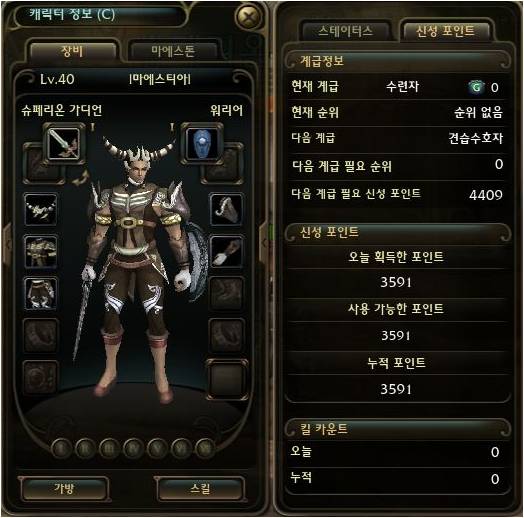524x518 pixels.
Task: Select the first round title slot
Action: tap(61, 448)
